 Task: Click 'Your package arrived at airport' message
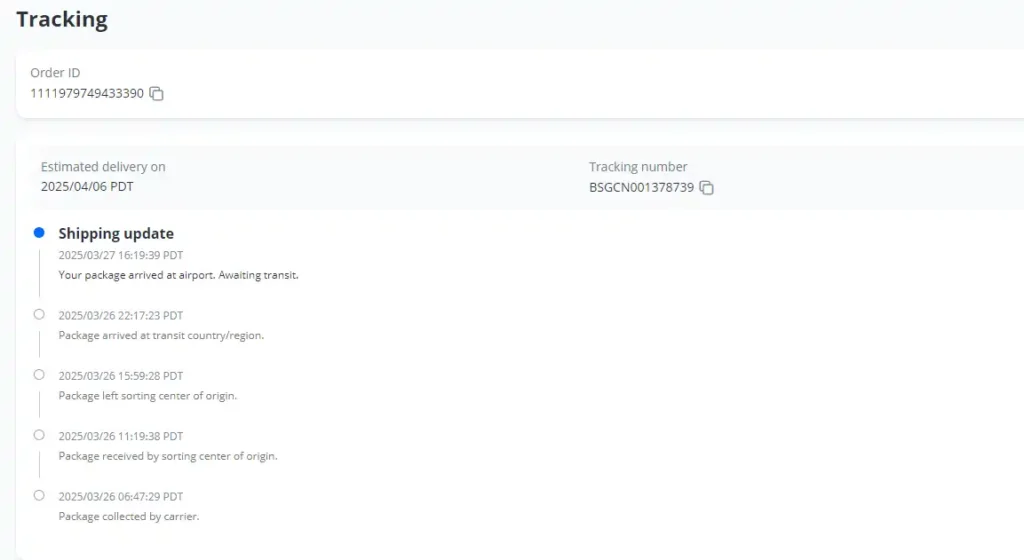(178, 275)
